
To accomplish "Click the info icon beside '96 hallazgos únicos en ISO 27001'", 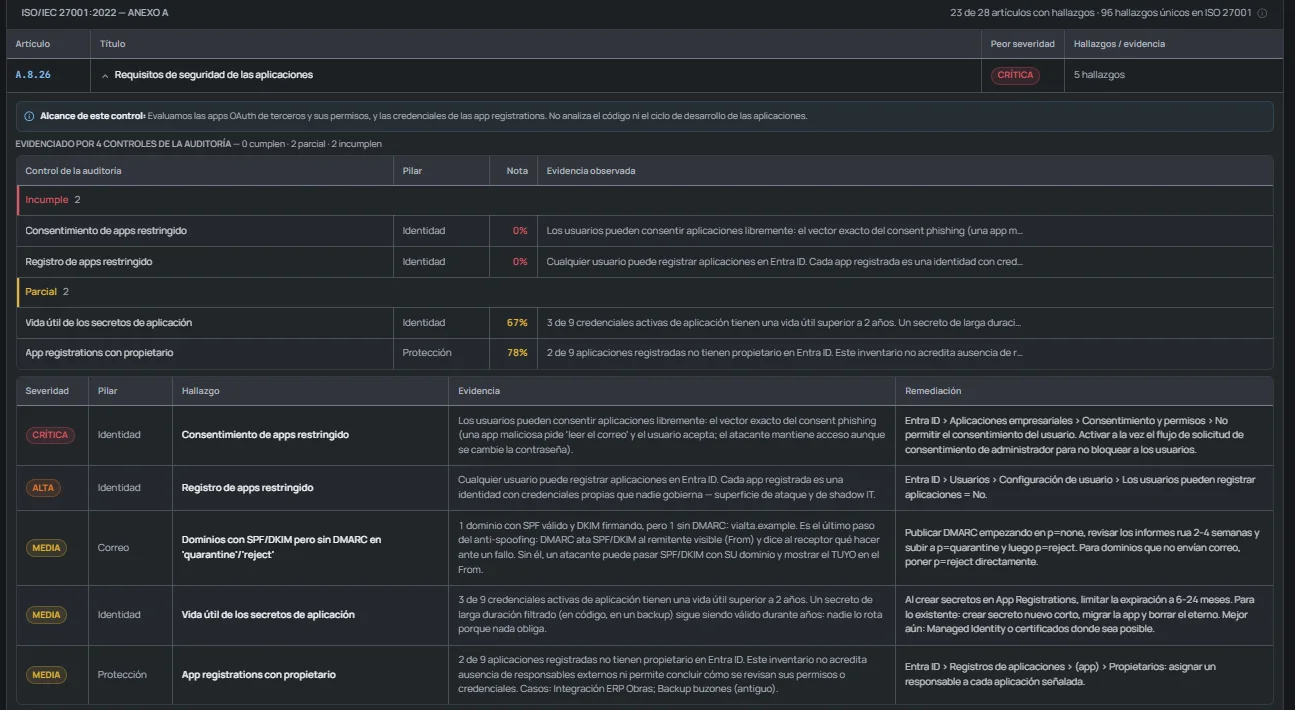I will pos(1262,13).
